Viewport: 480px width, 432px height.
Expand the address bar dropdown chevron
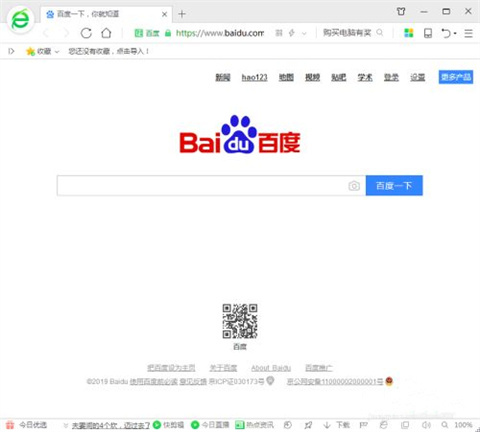pos(304,33)
